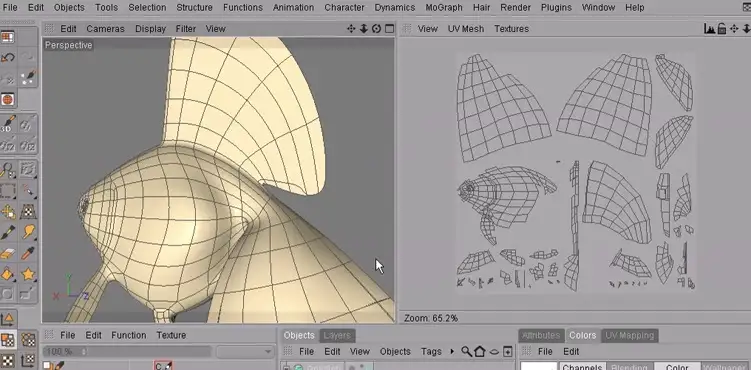Select the eraser tool
This screenshot has height=370, width=751.
(8, 253)
